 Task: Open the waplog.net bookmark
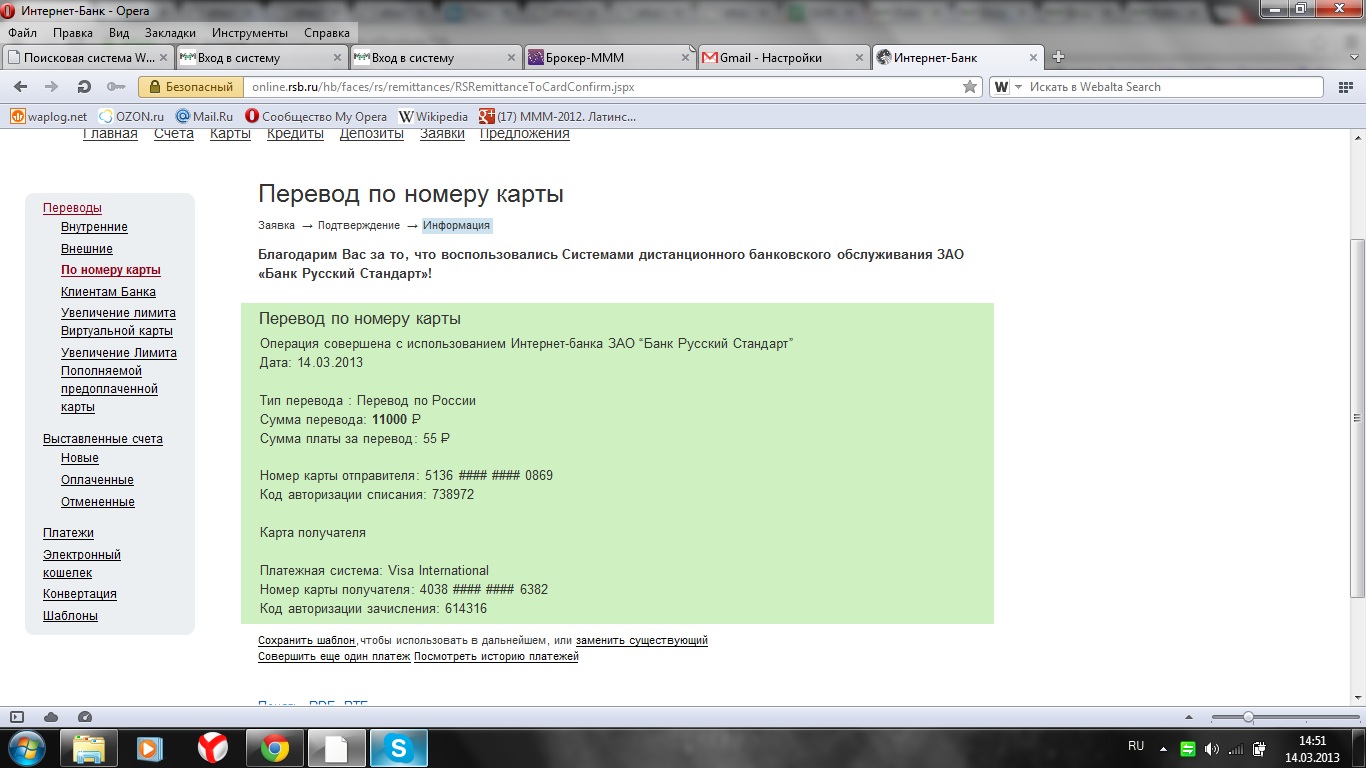point(49,116)
